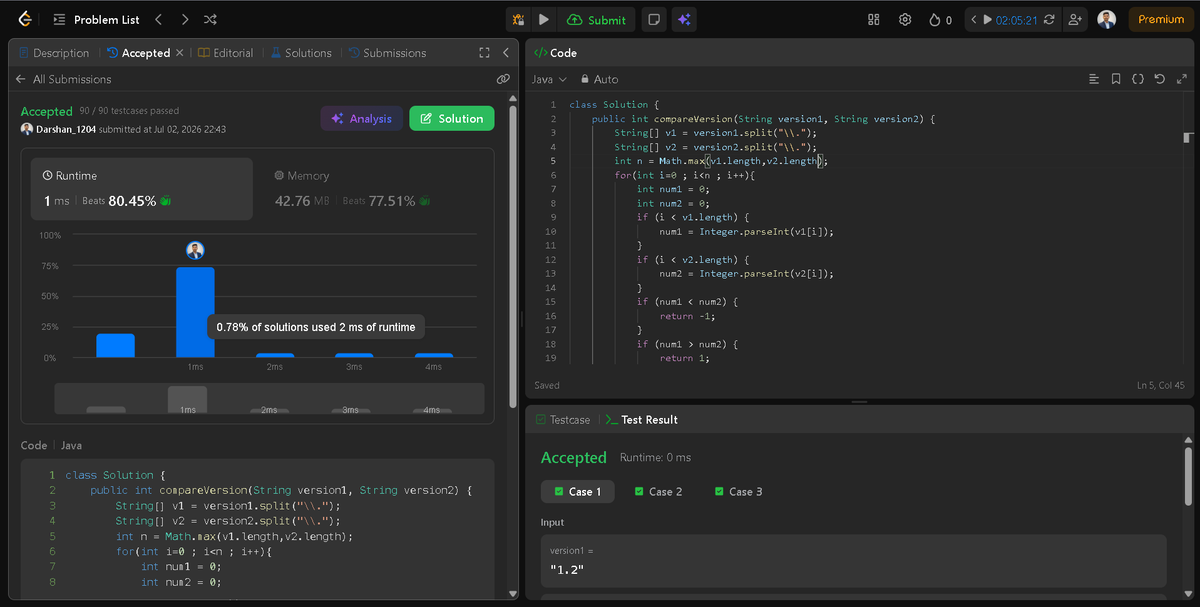Copy submission link icon
Screen dimensions: 1200x607
click(503, 79)
